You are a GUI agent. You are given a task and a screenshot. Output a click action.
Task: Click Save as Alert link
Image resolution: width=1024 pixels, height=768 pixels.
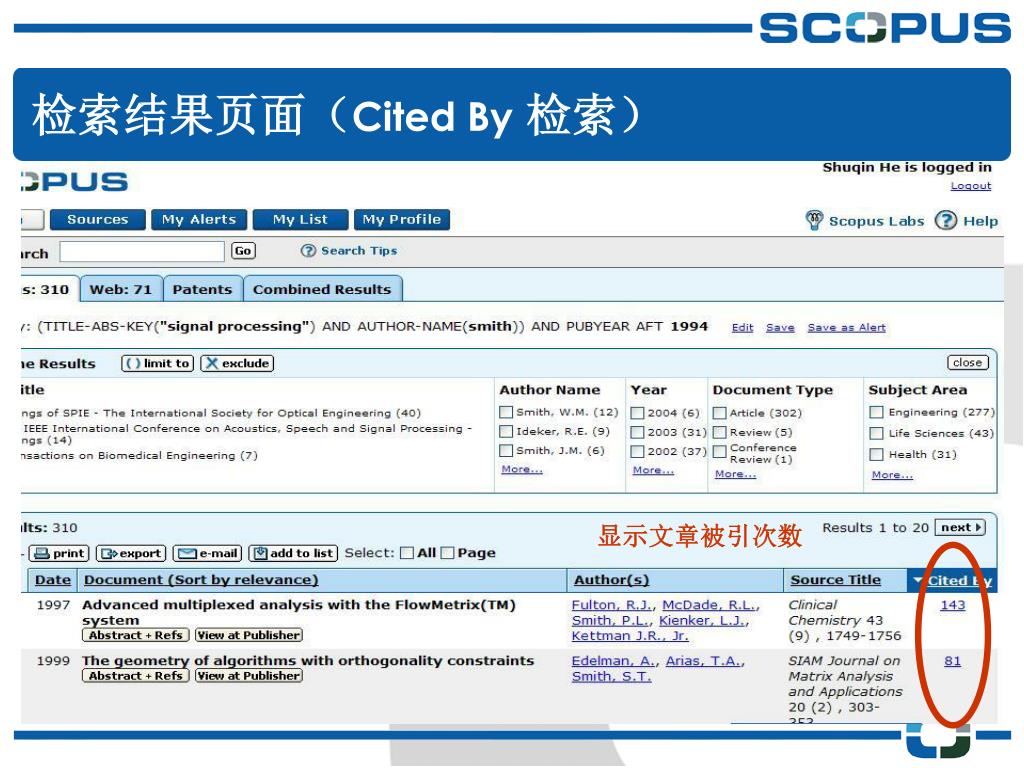coord(846,327)
